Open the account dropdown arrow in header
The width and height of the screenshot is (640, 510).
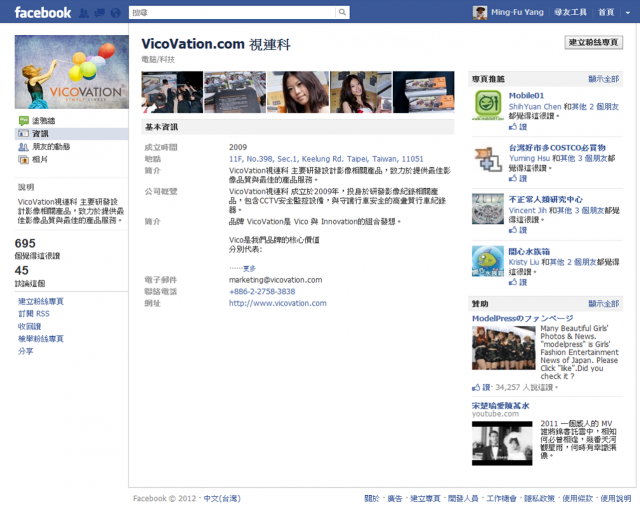pos(627,13)
